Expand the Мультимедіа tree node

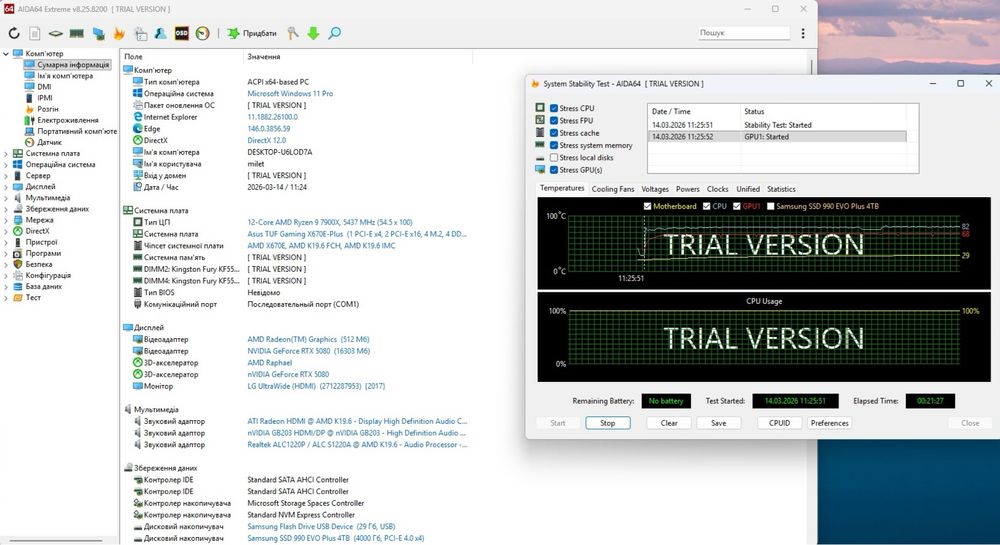(6, 198)
